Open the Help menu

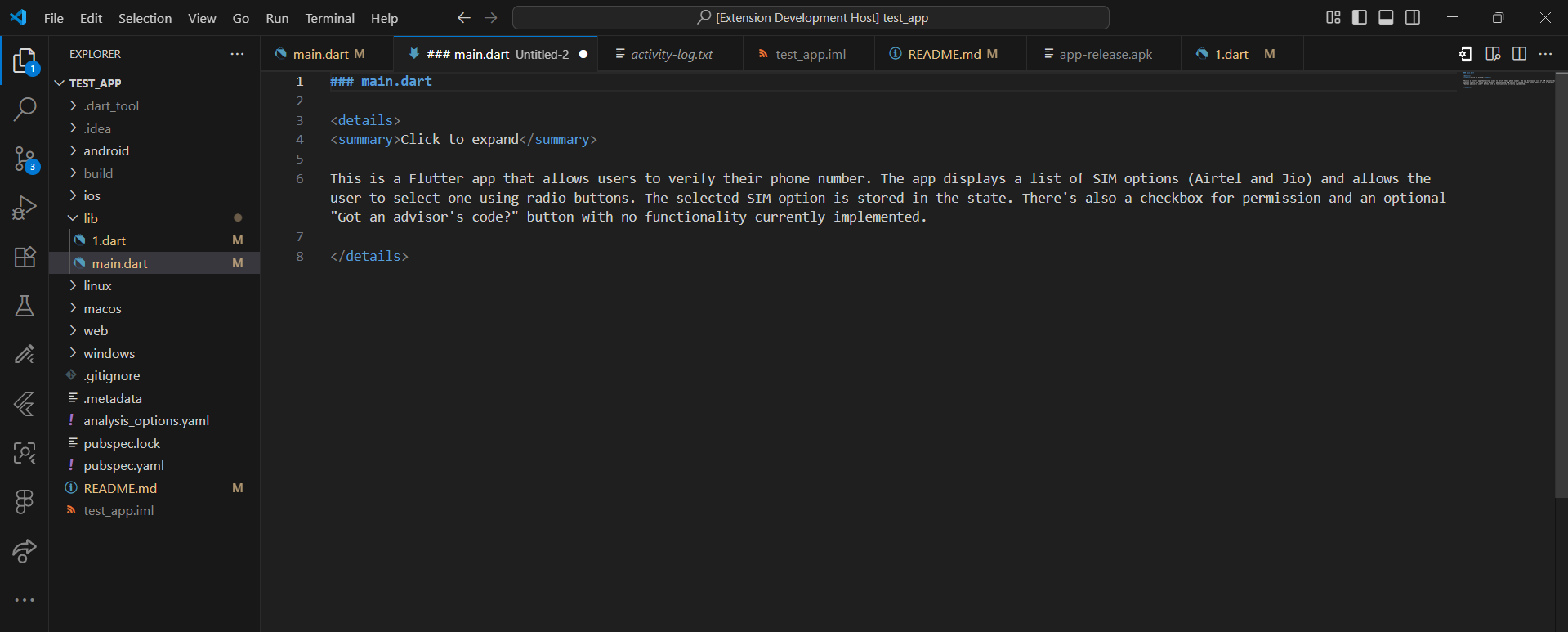384,18
